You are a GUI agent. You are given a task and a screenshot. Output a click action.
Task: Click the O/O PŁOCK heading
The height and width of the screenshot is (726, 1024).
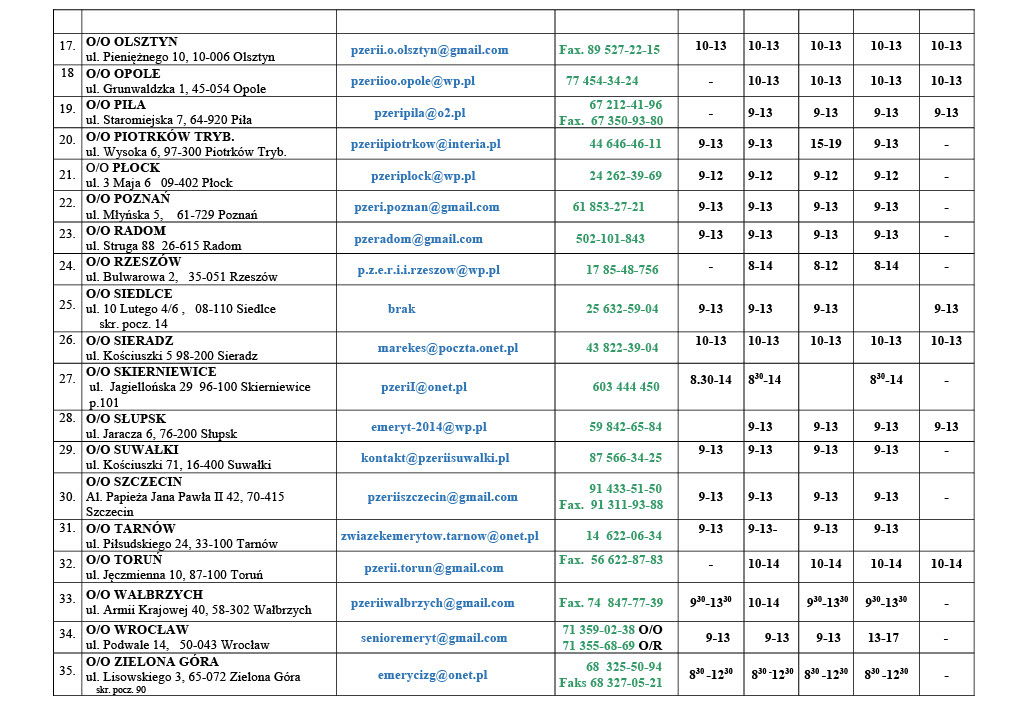click(x=123, y=168)
